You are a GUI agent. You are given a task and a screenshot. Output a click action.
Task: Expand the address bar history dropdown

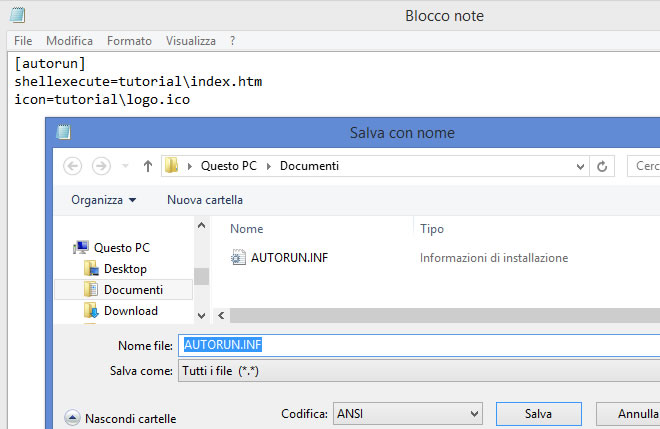(x=578, y=165)
